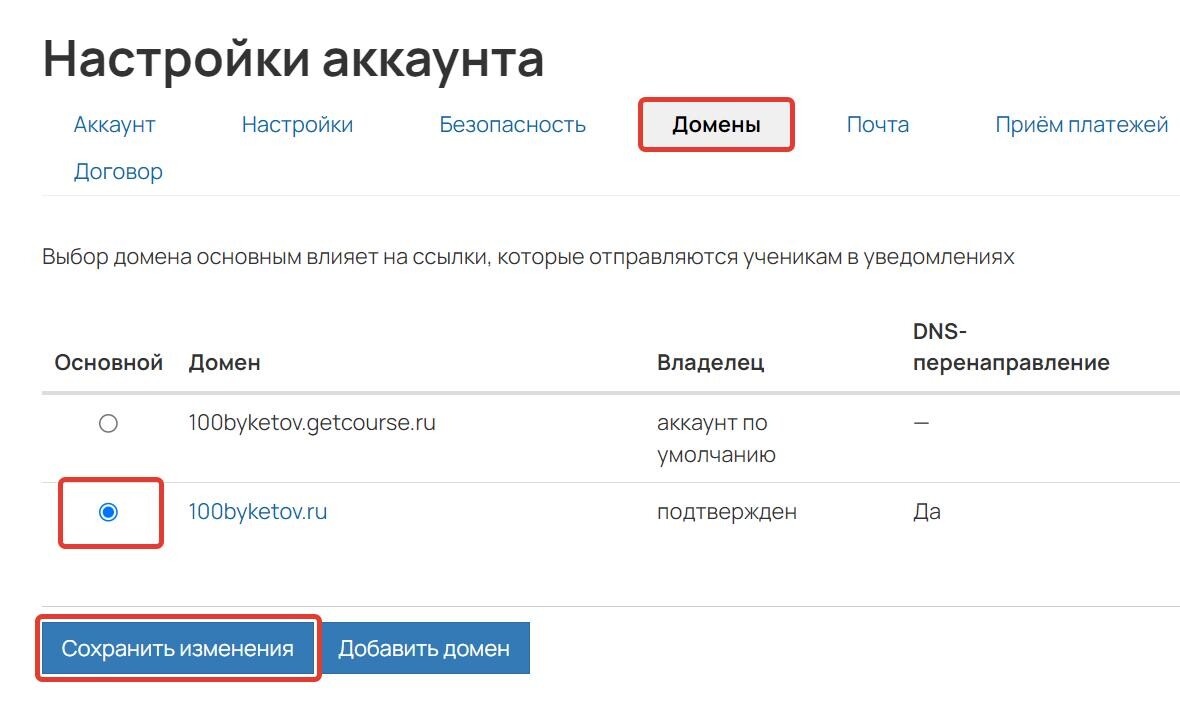Image resolution: width=1180 pixels, height=724 pixels.
Task: Switch to the Настройки tab
Action: coord(297,124)
